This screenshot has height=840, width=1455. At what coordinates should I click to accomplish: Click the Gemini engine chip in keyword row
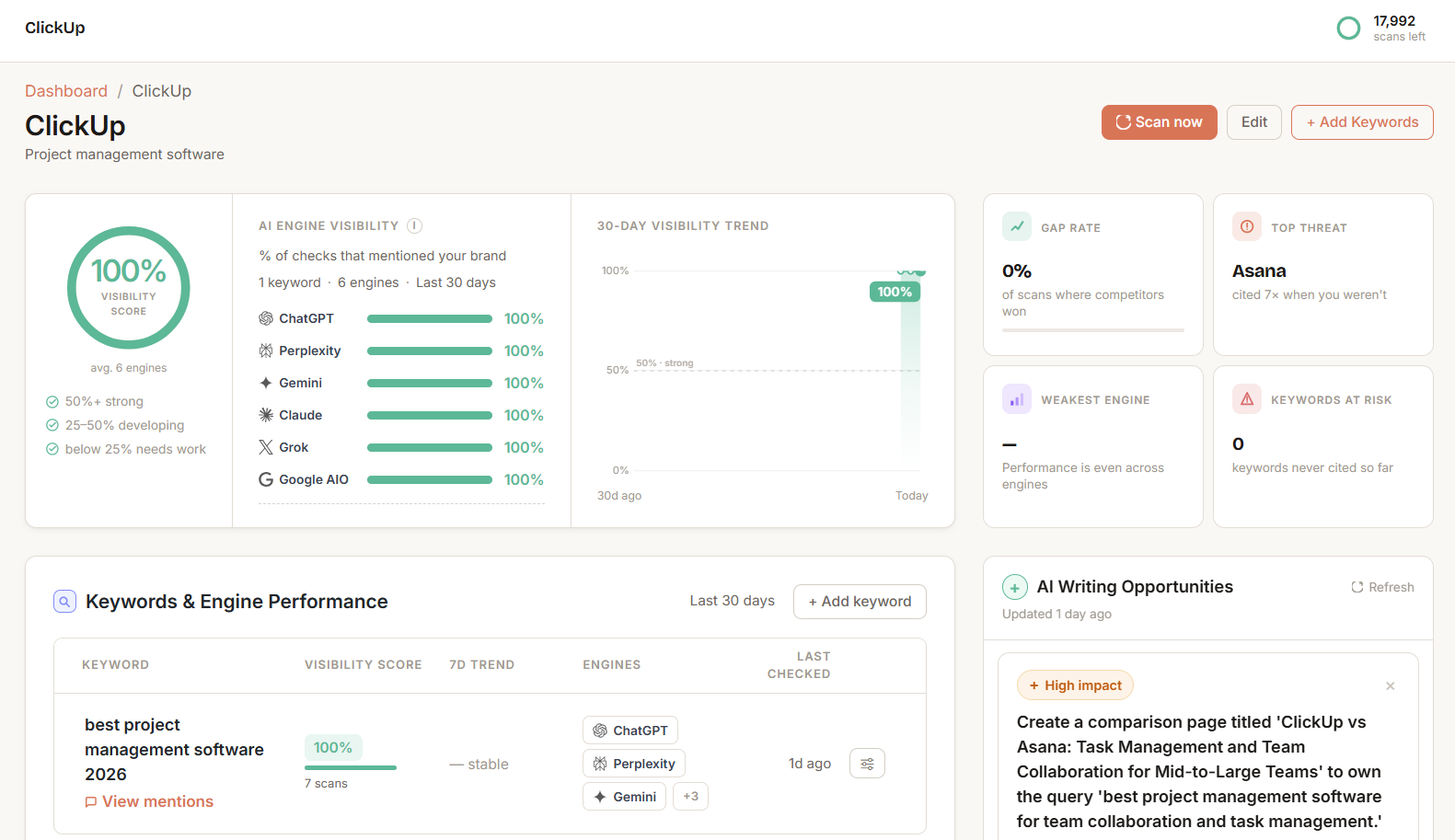click(x=625, y=797)
